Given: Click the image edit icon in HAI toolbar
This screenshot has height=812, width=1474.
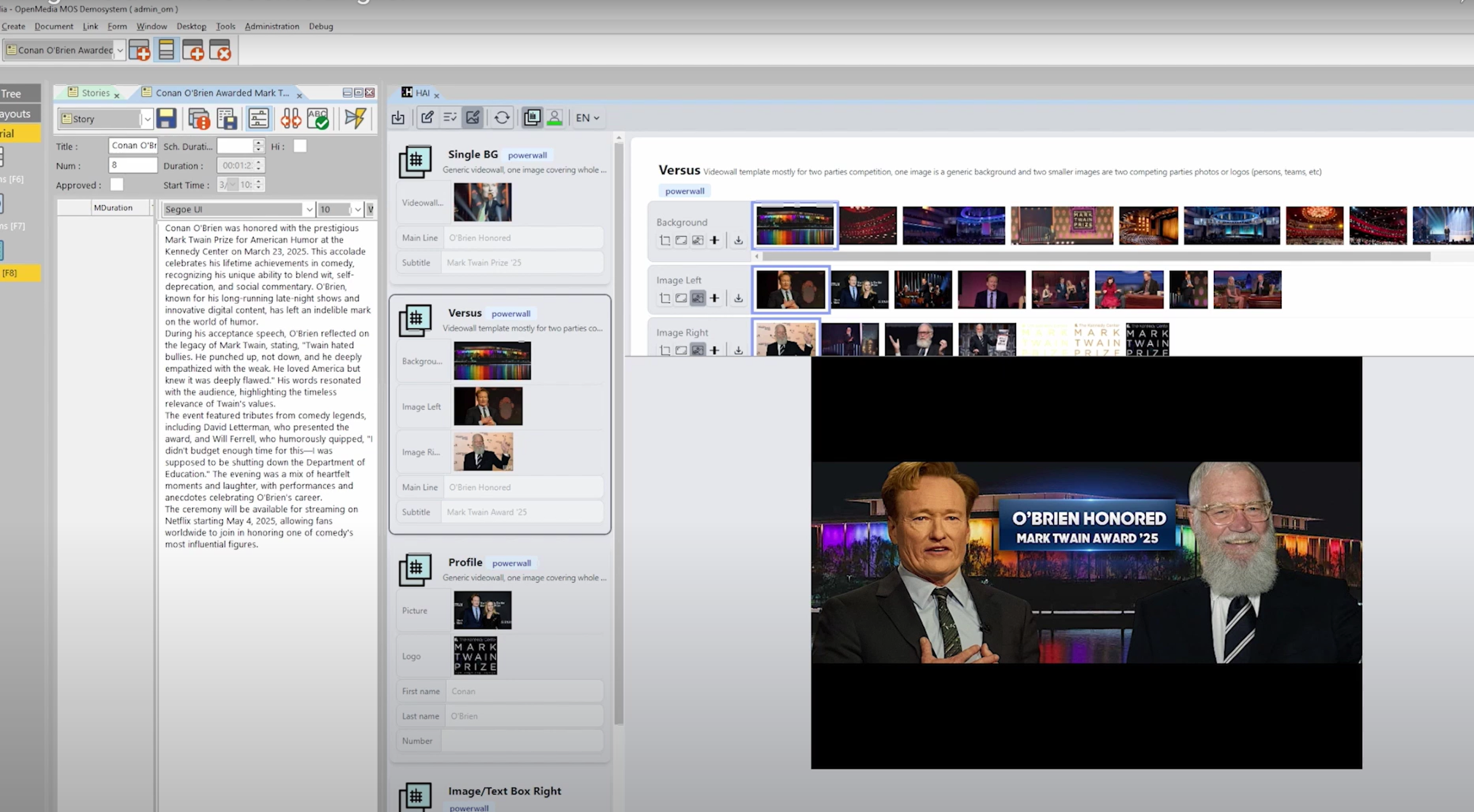Looking at the screenshot, I should pyautogui.click(x=473, y=117).
